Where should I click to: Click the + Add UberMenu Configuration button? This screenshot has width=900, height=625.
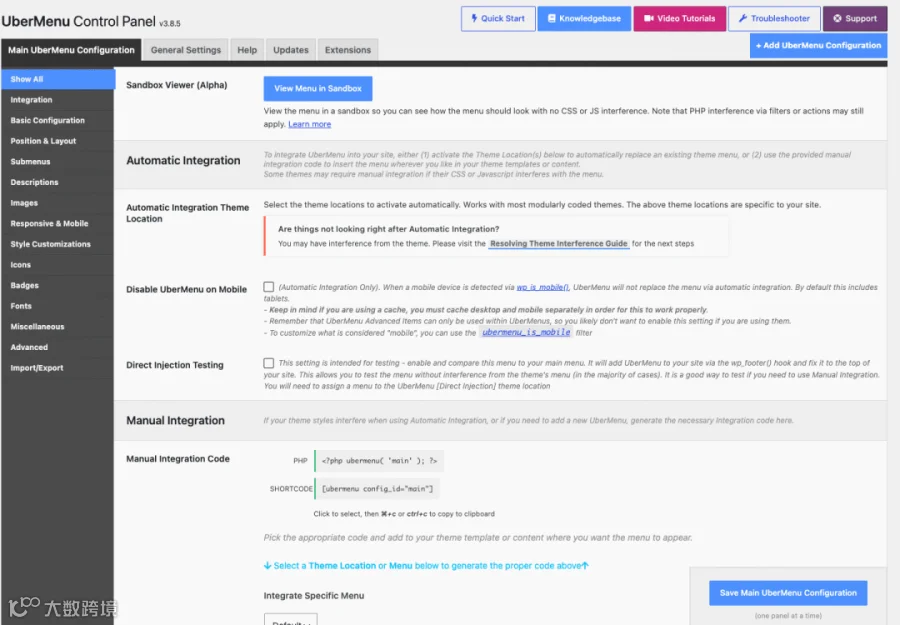coord(818,45)
